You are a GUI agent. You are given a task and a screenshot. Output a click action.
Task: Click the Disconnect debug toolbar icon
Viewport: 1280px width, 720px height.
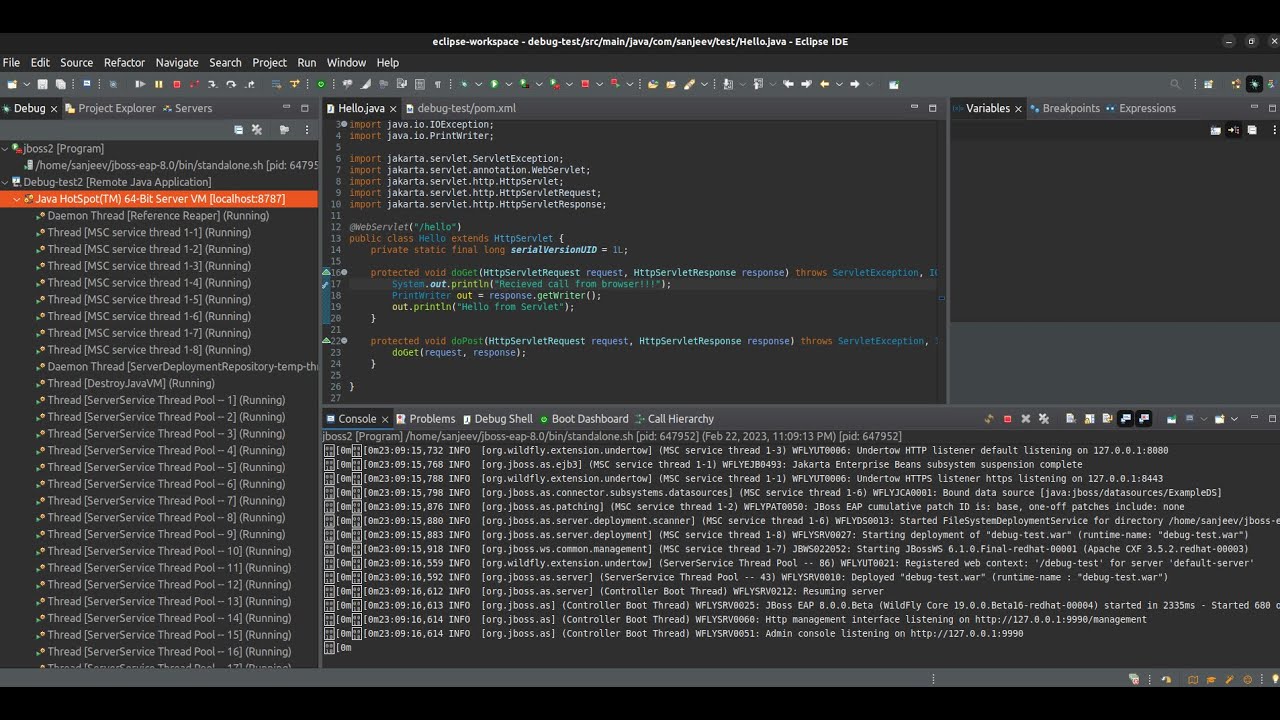point(194,84)
